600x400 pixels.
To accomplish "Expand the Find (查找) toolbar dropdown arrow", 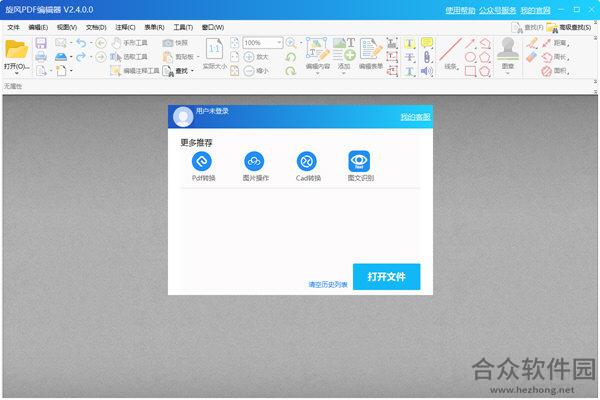I will 192,71.
